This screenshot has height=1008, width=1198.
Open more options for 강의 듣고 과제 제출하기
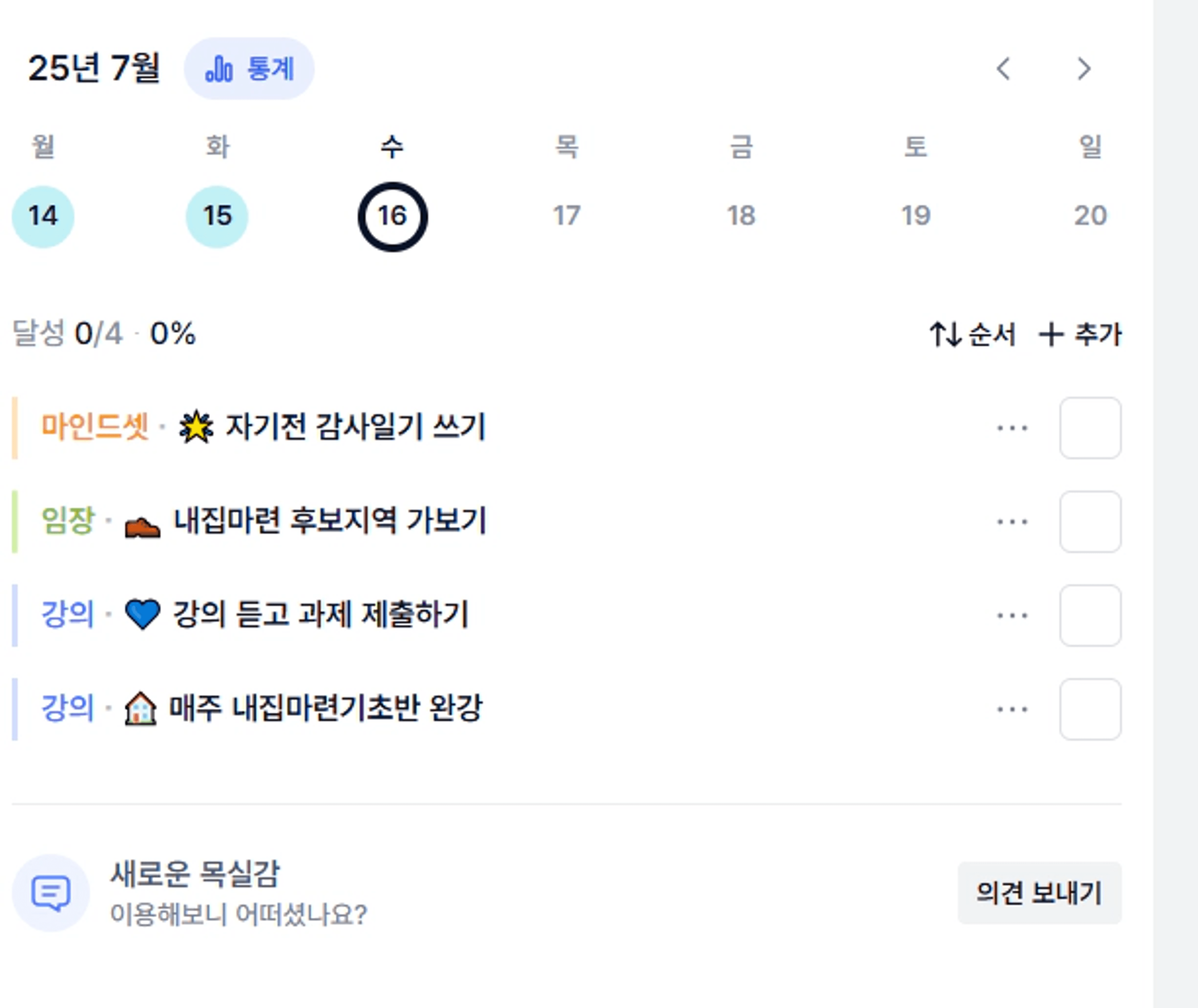click(1012, 615)
